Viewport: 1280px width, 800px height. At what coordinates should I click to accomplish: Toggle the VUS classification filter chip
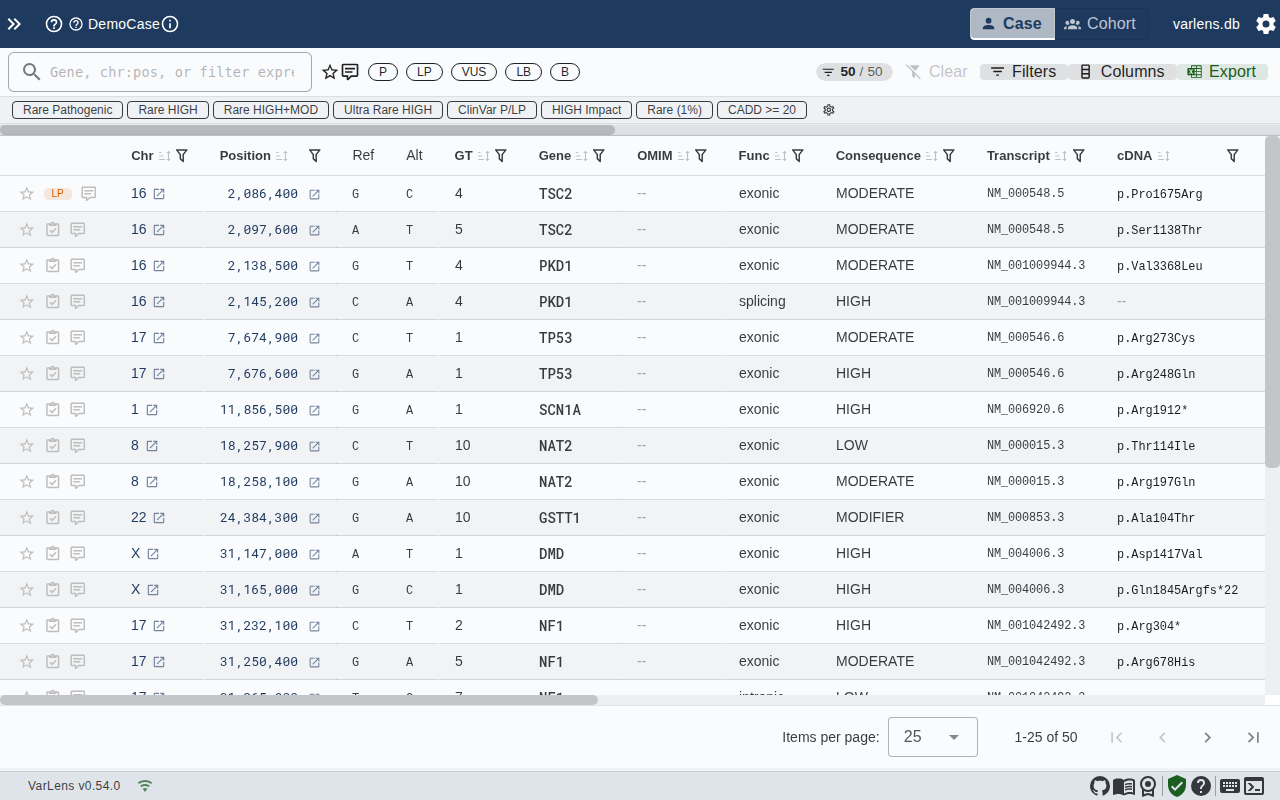coord(474,72)
